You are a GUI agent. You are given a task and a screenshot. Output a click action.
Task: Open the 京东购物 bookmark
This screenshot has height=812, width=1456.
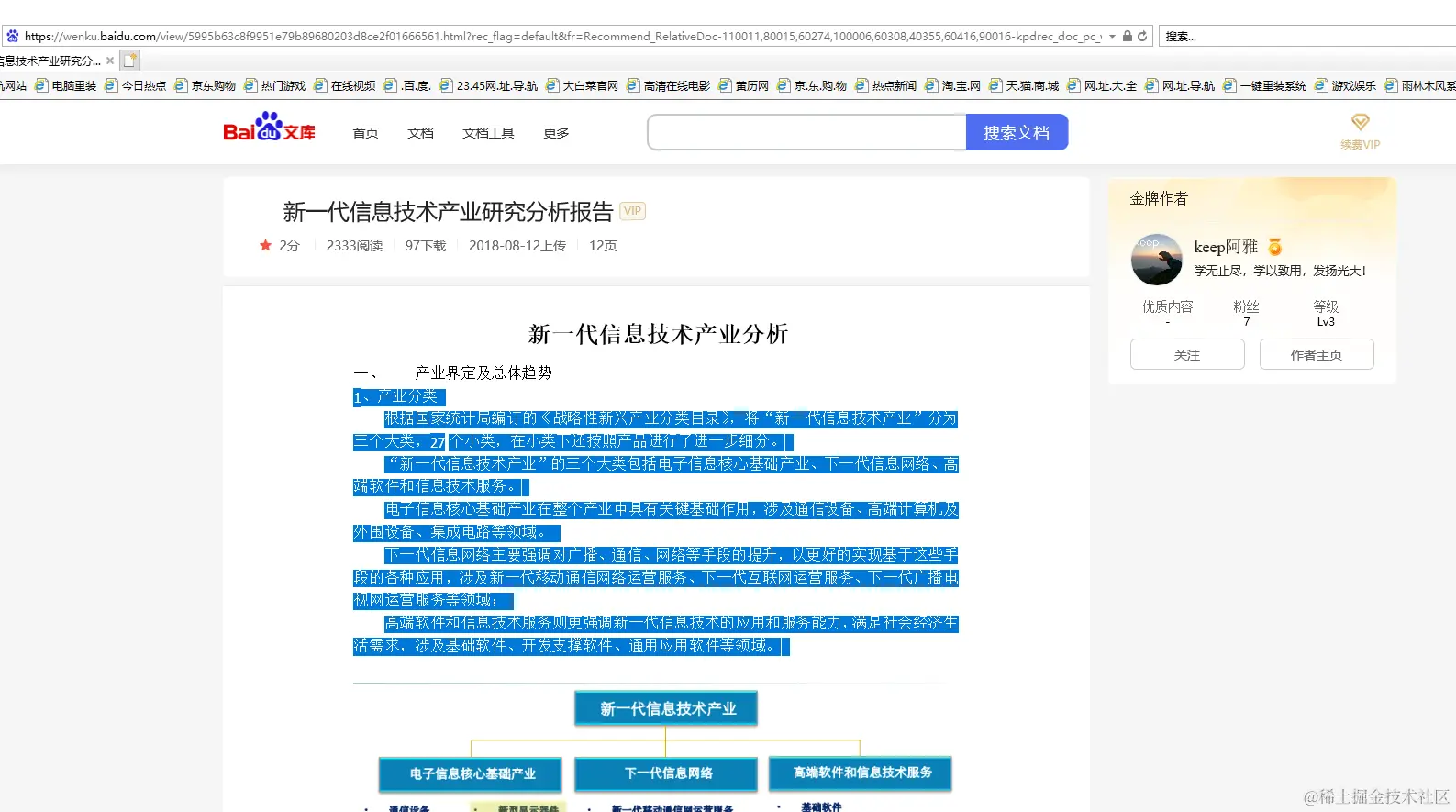(205, 85)
